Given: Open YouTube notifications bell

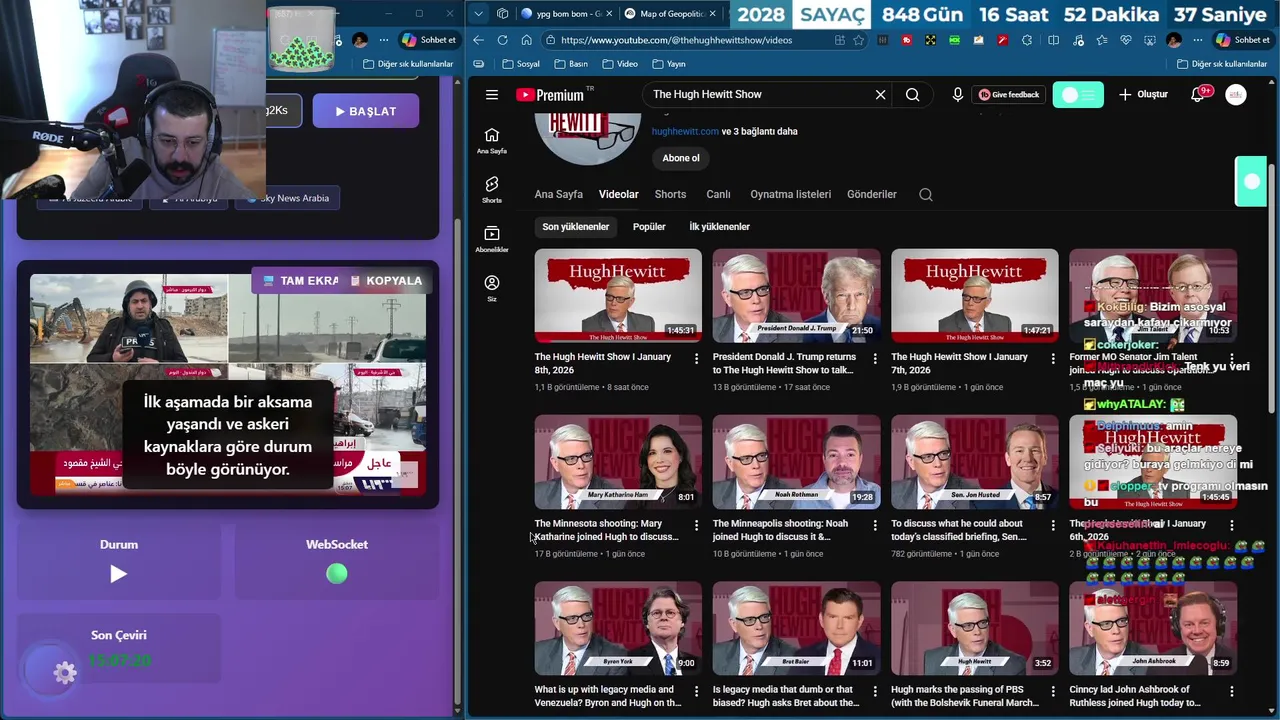Looking at the screenshot, I should pyautogui.click(x=1198, y=95).
